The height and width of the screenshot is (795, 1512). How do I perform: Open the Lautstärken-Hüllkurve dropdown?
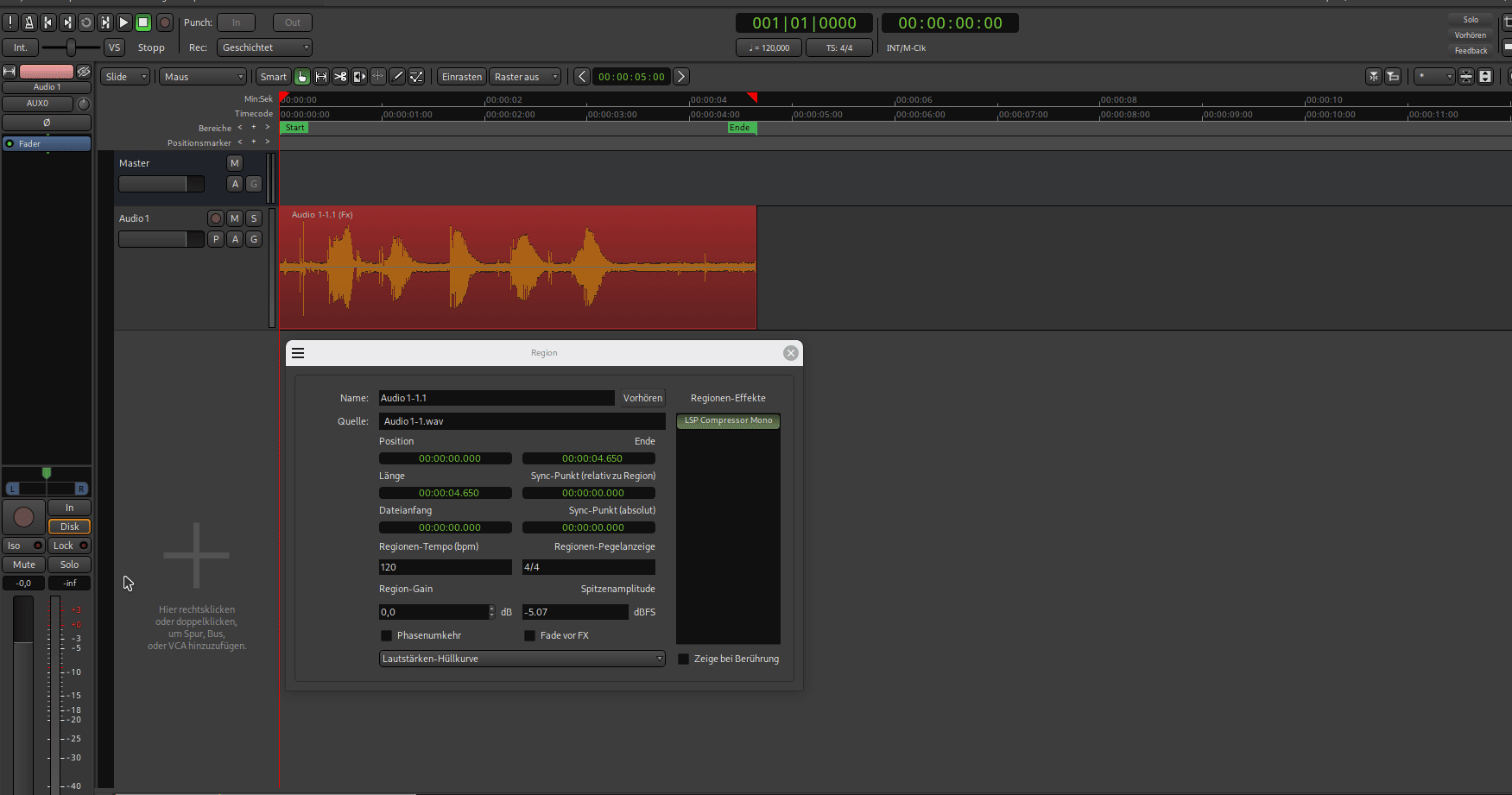tap(522, 659)
